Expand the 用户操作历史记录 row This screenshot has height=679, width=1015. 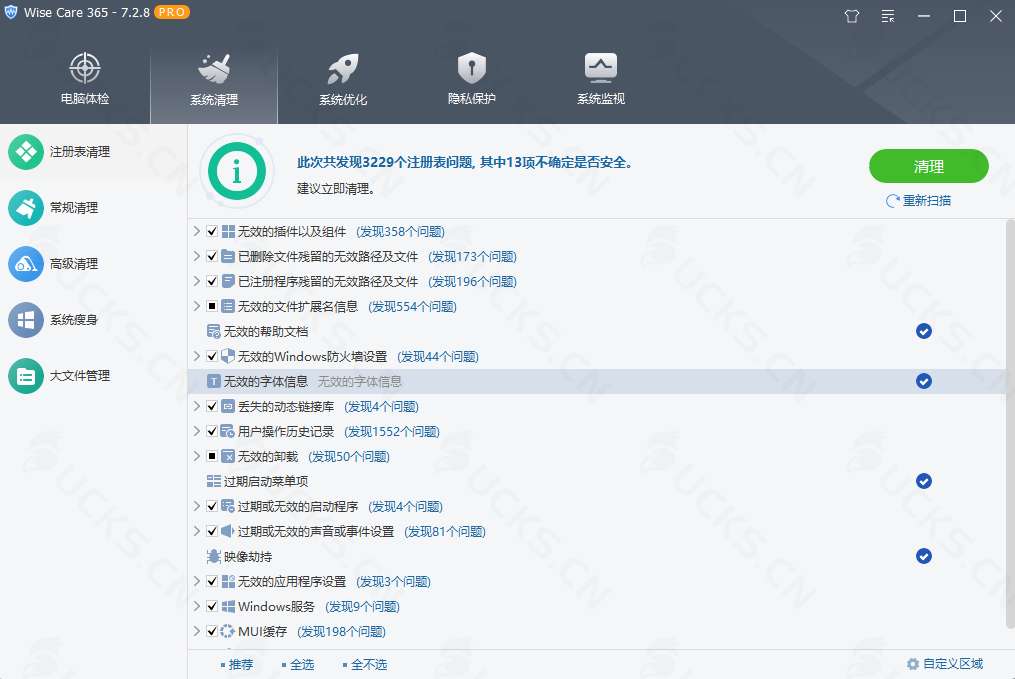point(197,431)
